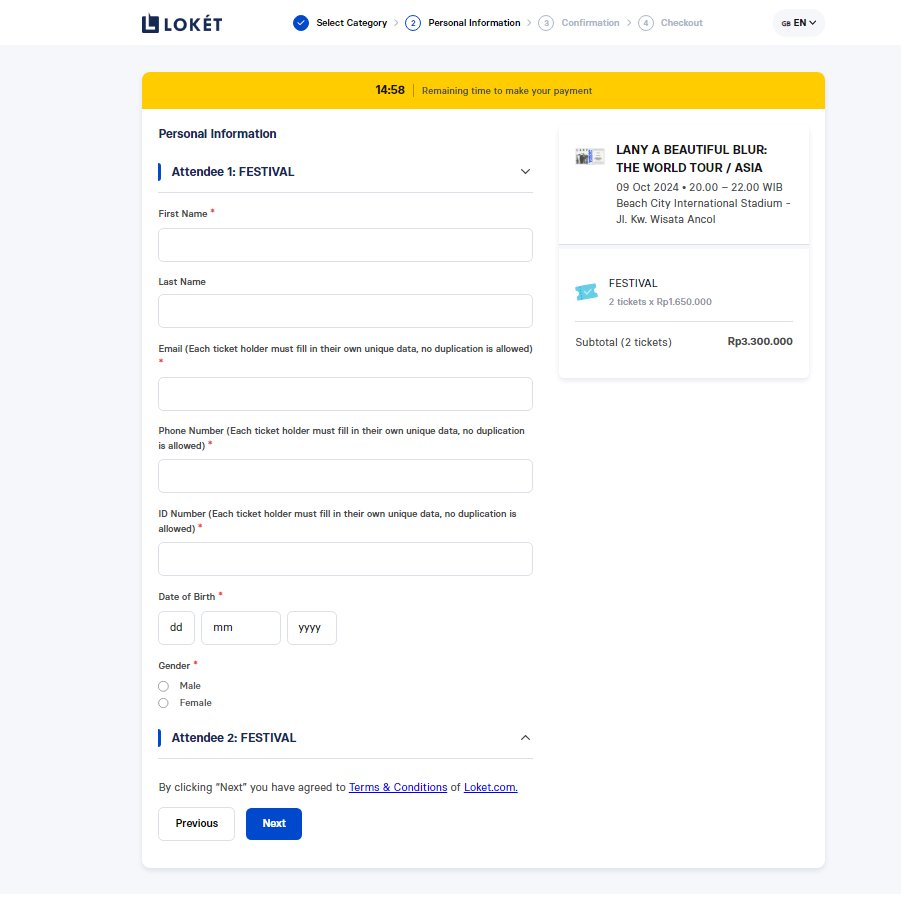
Task: Focus the Email input field
Action: pos(345,394)
